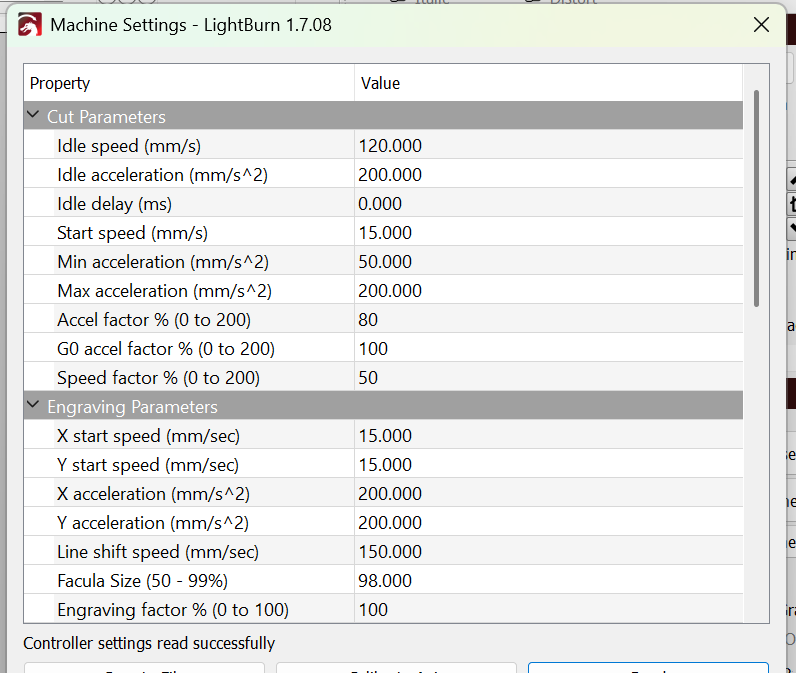
Task: Select Line shift speed value 150.000
Action: coord(390,551)
